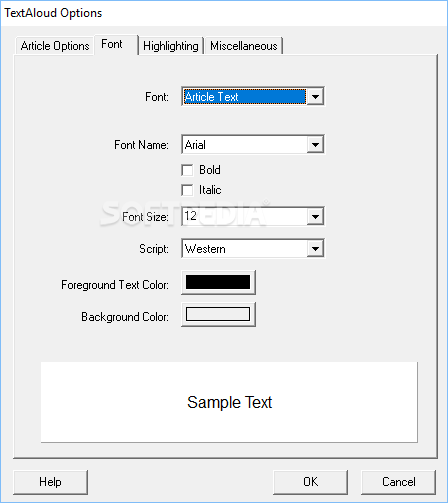Click the Help button
Viewport: 448px width, 503px height.
point(50,482)
